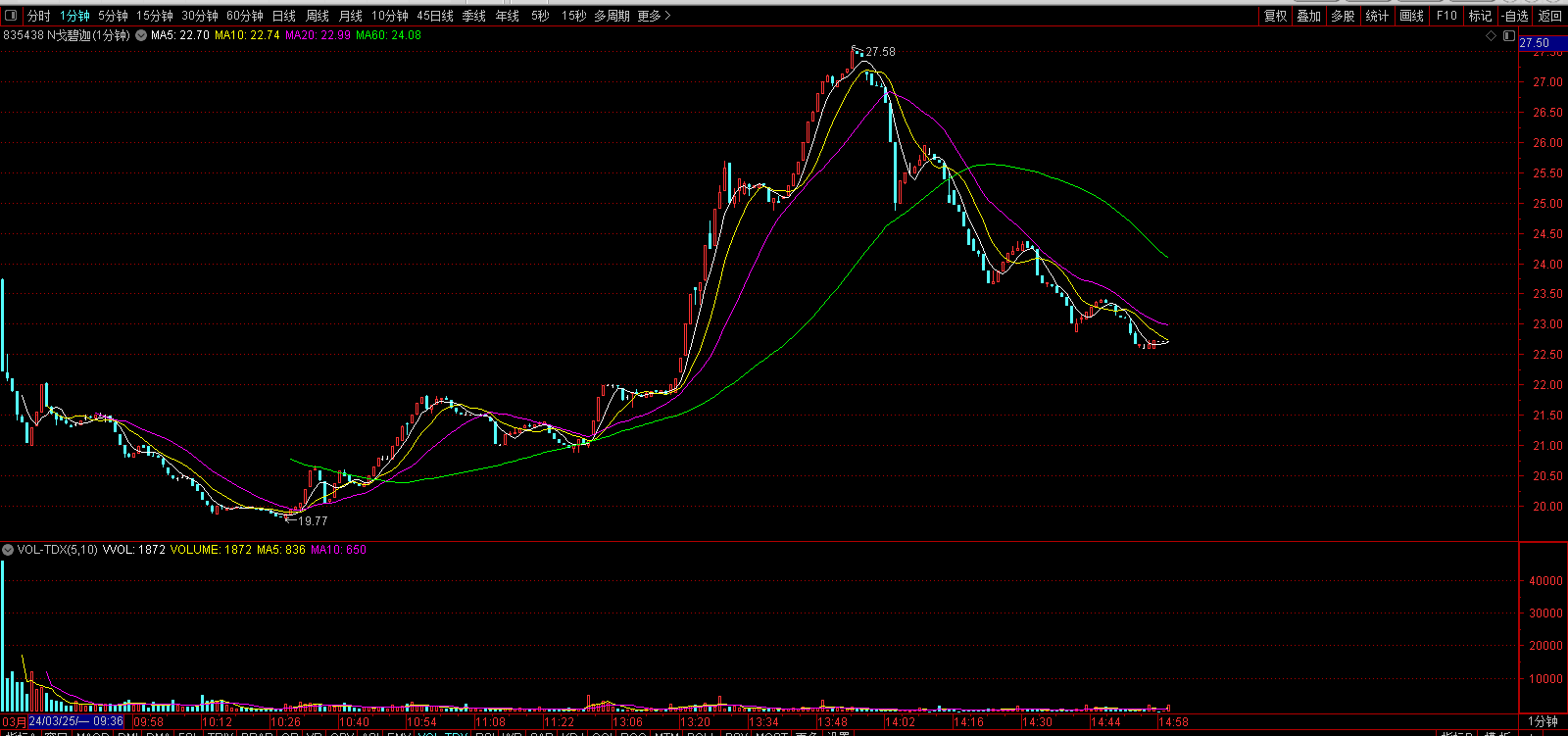The height and width of the screenshot is (736, 1568).
Task: Click the VVOL: 1872 value
Action: 134,550
